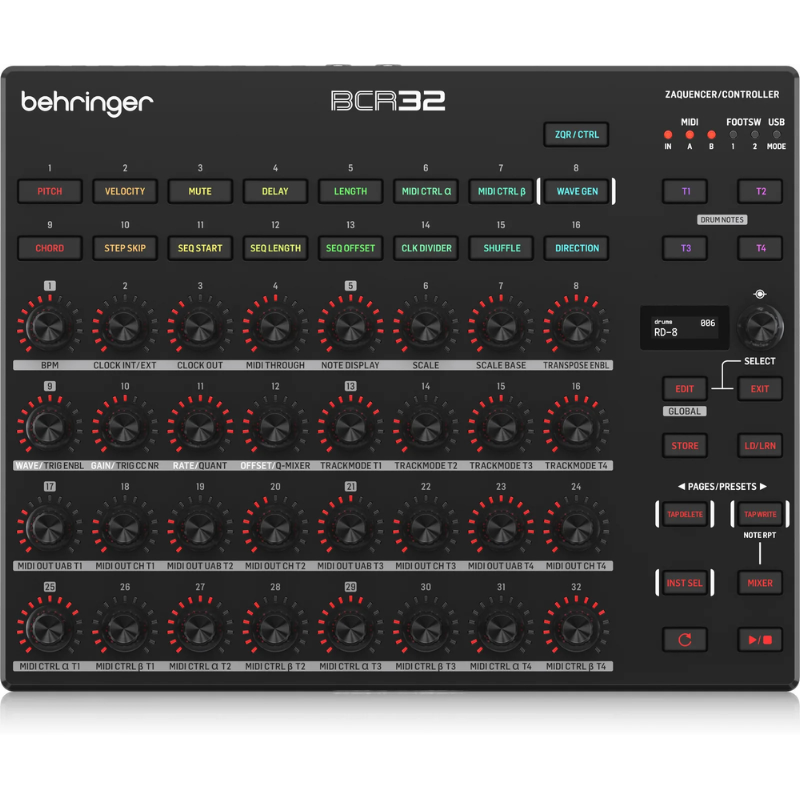800x800 pixels.
Task: Click the TRACKMODE T2 knob 14
Action: tap(425, 427)
